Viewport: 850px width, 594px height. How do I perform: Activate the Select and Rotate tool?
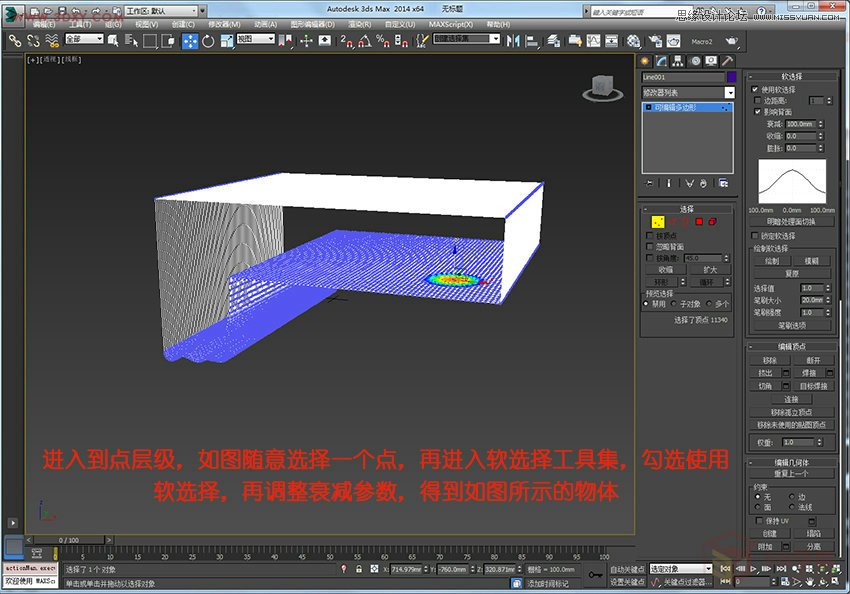coord(208,42)
